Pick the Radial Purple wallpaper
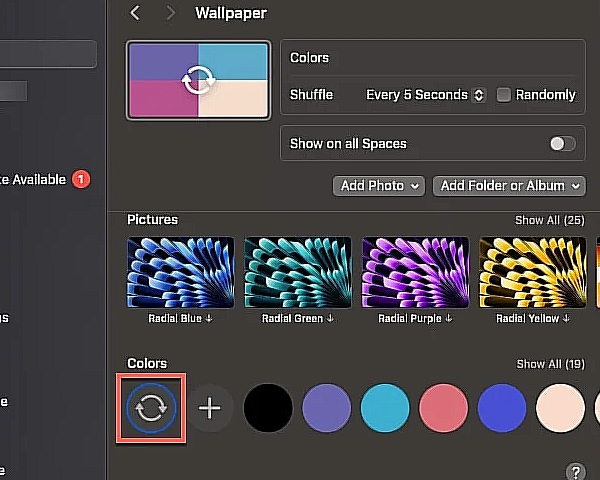 [415, 273]
